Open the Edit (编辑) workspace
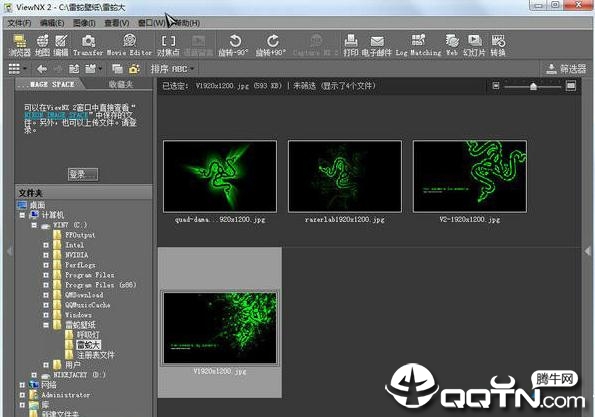 point(61,45)
